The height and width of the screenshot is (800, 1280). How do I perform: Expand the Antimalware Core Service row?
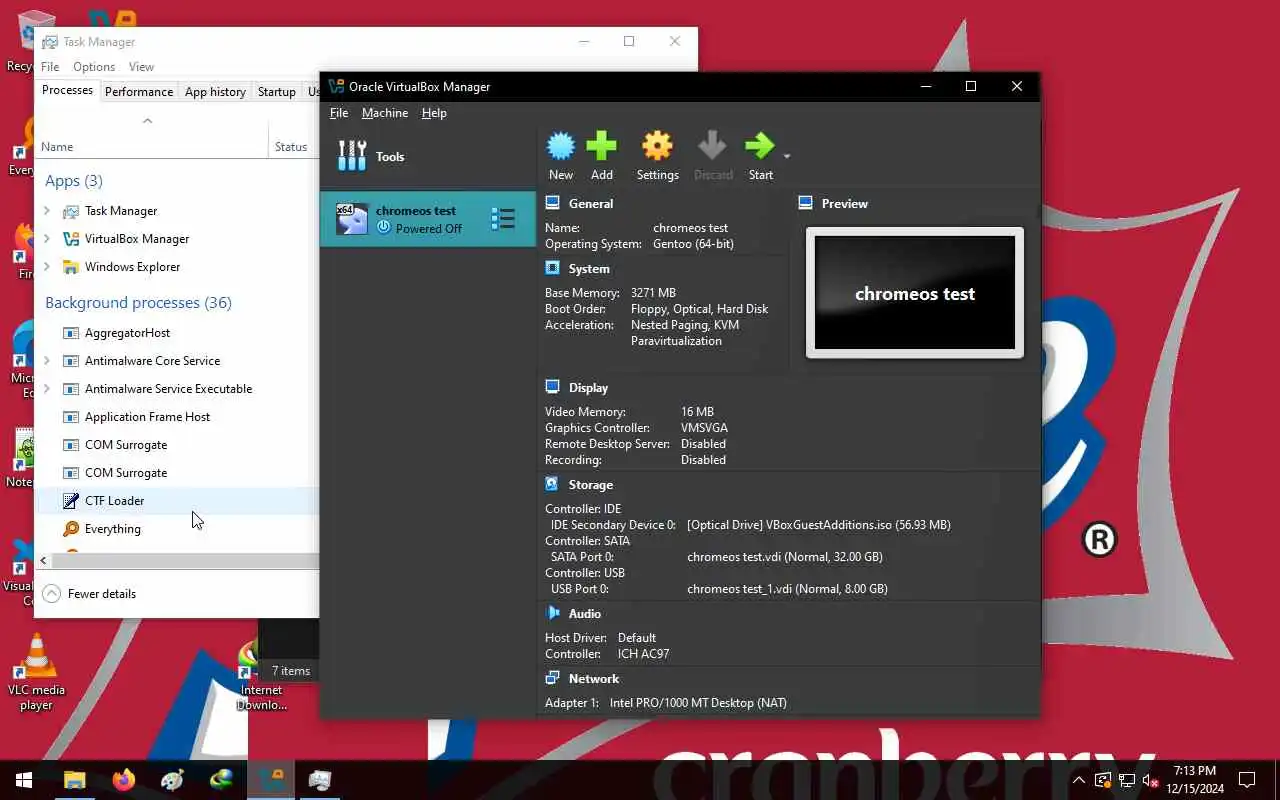[x=47, y=361]
